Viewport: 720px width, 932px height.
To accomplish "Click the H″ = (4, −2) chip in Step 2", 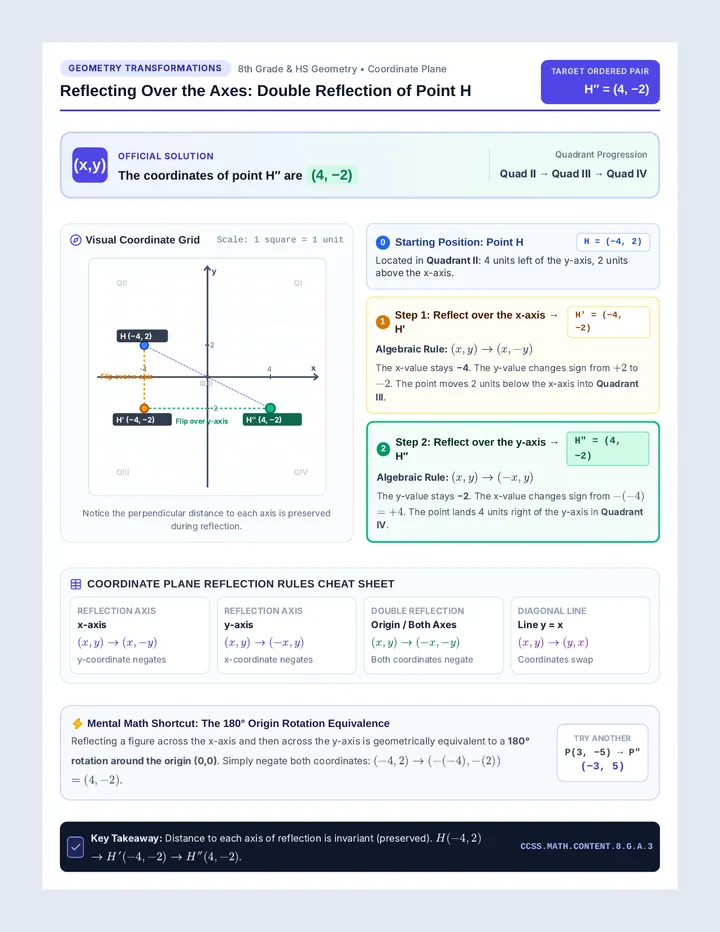I will pos(608,449).
